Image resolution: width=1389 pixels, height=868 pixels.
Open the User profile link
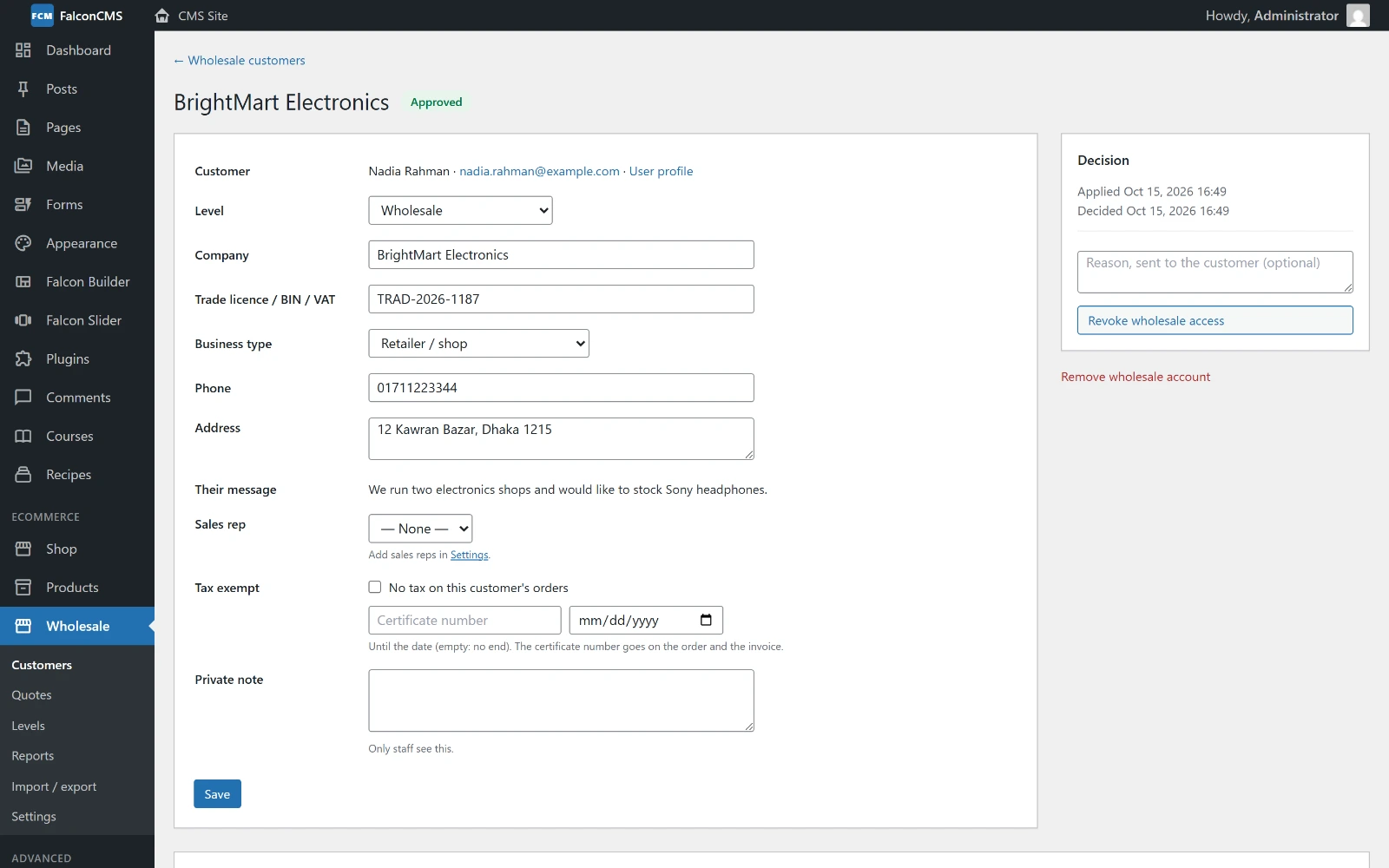pos(662,171)
